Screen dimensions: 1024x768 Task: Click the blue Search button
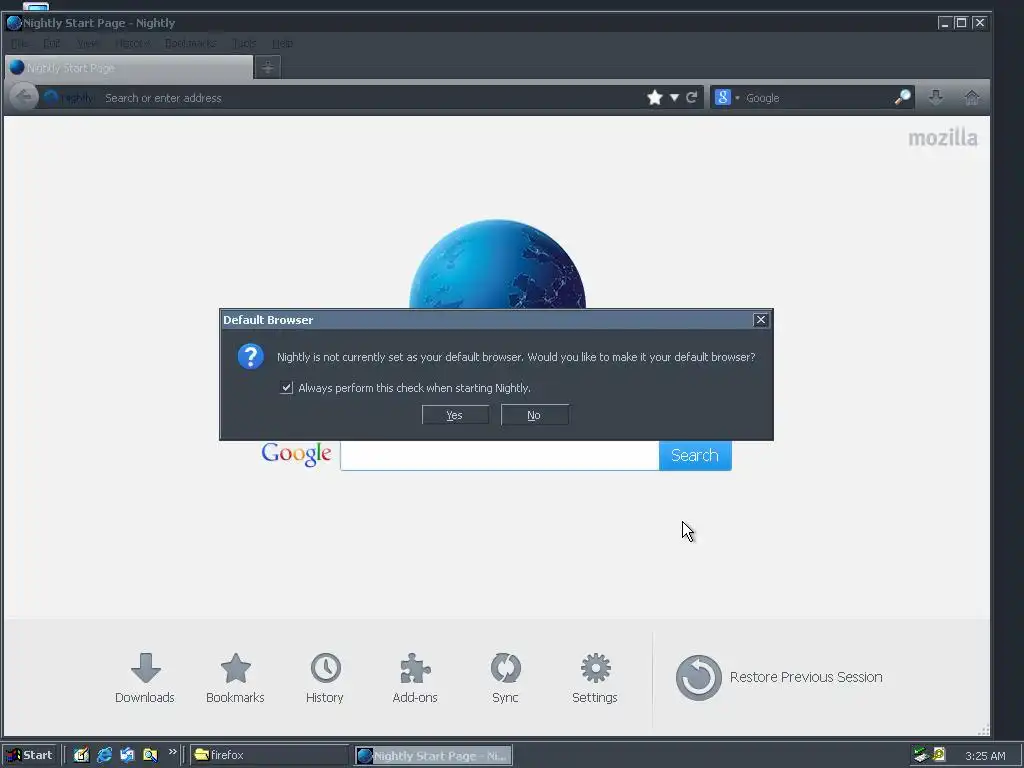click(x=695, y=455)
